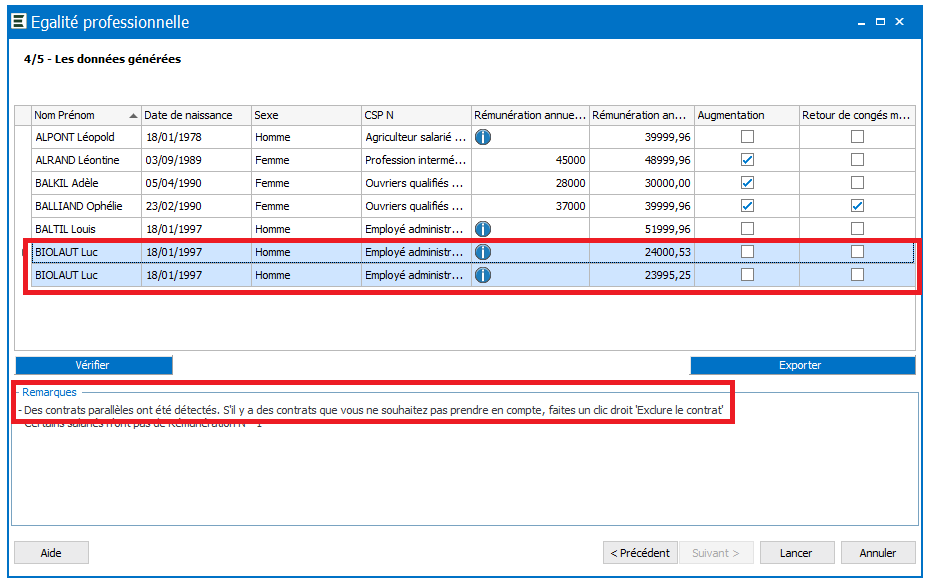Click the Exporter button

[x=802, y=365]
